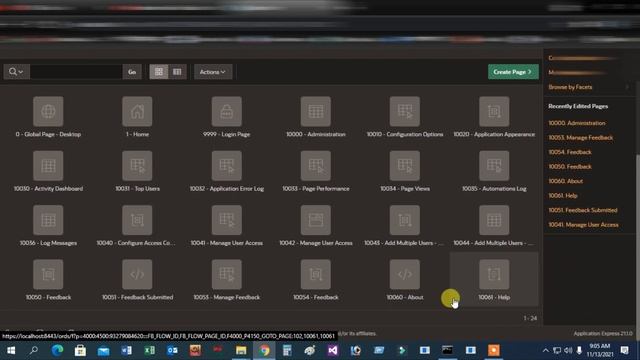Open recently edited 10060. About link
The height and width of the screenshot is (360, 640).
click(565, 181)
